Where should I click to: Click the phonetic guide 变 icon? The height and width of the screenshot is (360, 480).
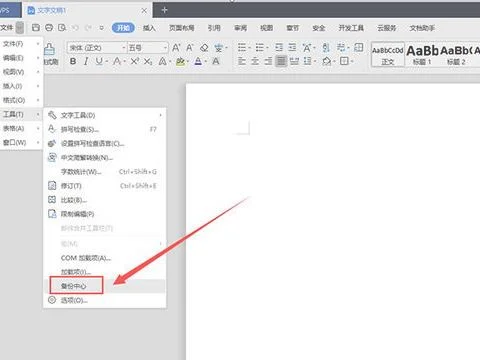[218, 48]
